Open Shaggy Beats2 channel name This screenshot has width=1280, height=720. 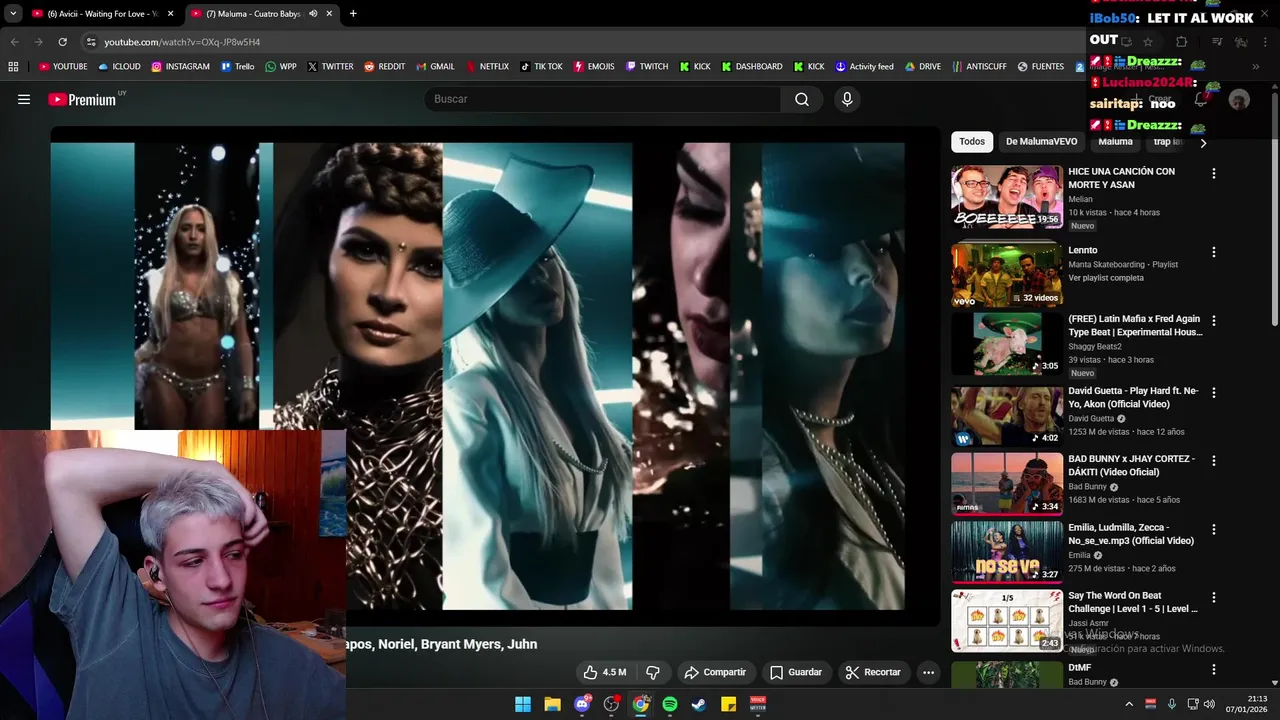[1094, 346]
